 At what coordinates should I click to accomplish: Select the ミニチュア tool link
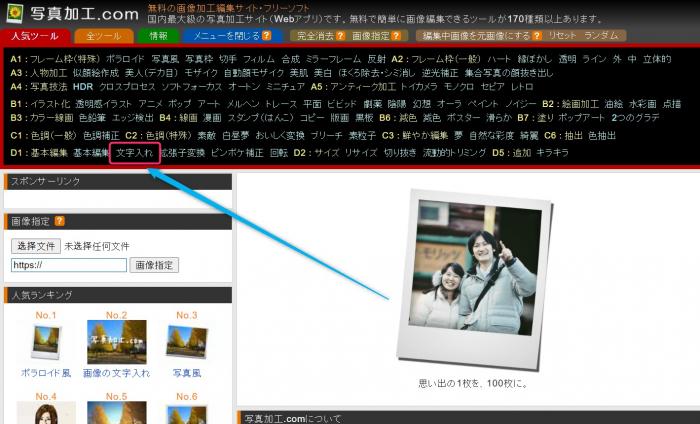pyautogui.click(x=285, y=87)
